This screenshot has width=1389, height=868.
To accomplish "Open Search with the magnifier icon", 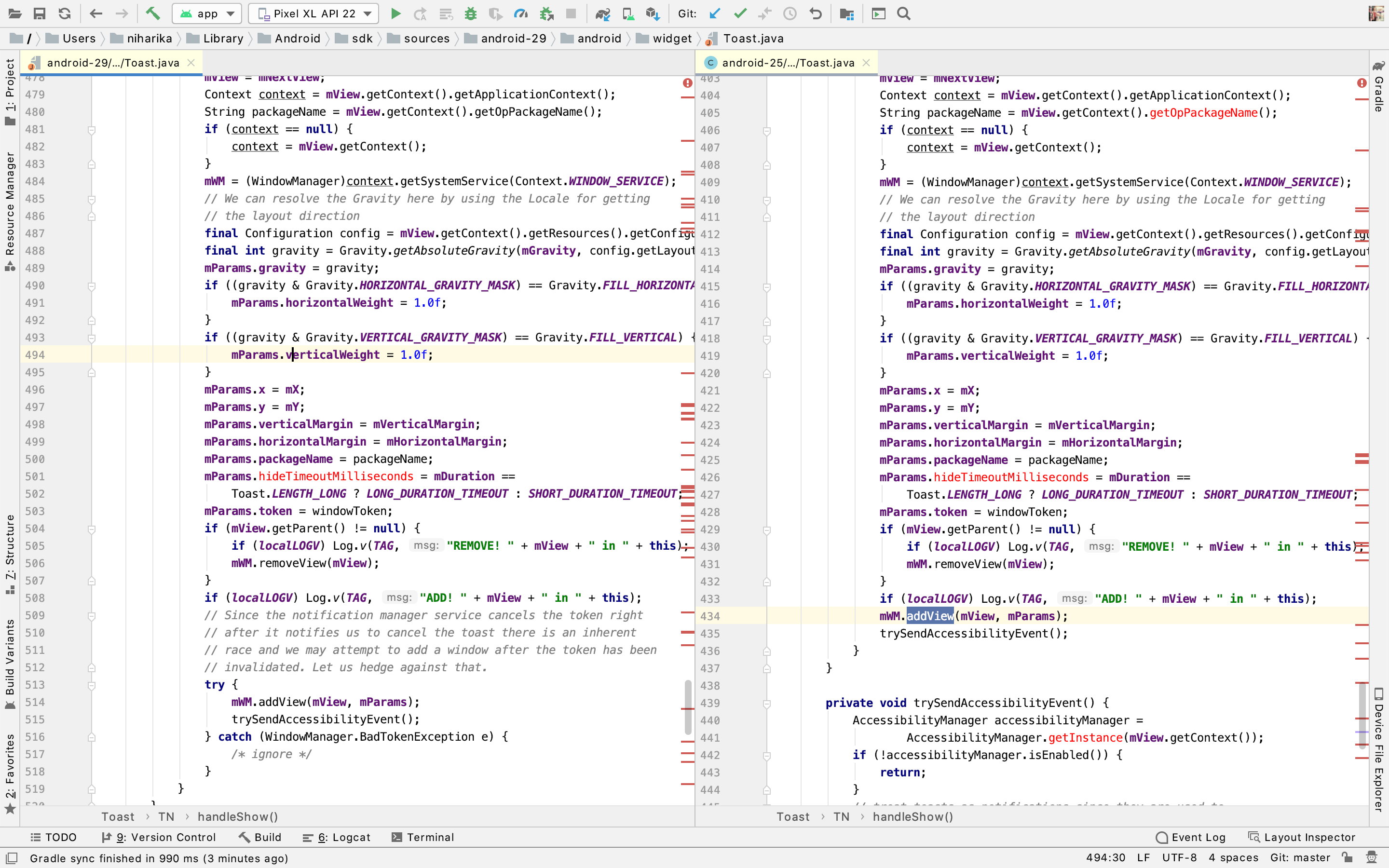I will (x=903, y=13).
